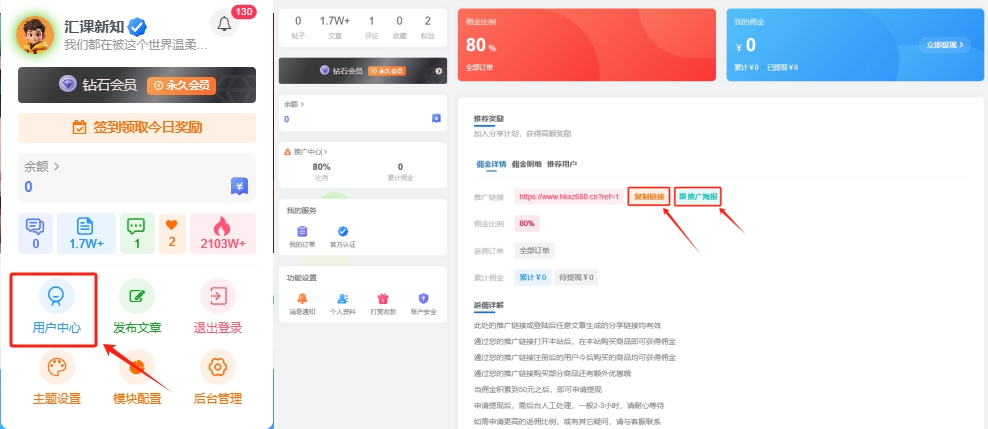Open 个人资料 personal profile
The height and width of the screenshot is (429, 988).
pyautogui.click(x=343, y=304)
